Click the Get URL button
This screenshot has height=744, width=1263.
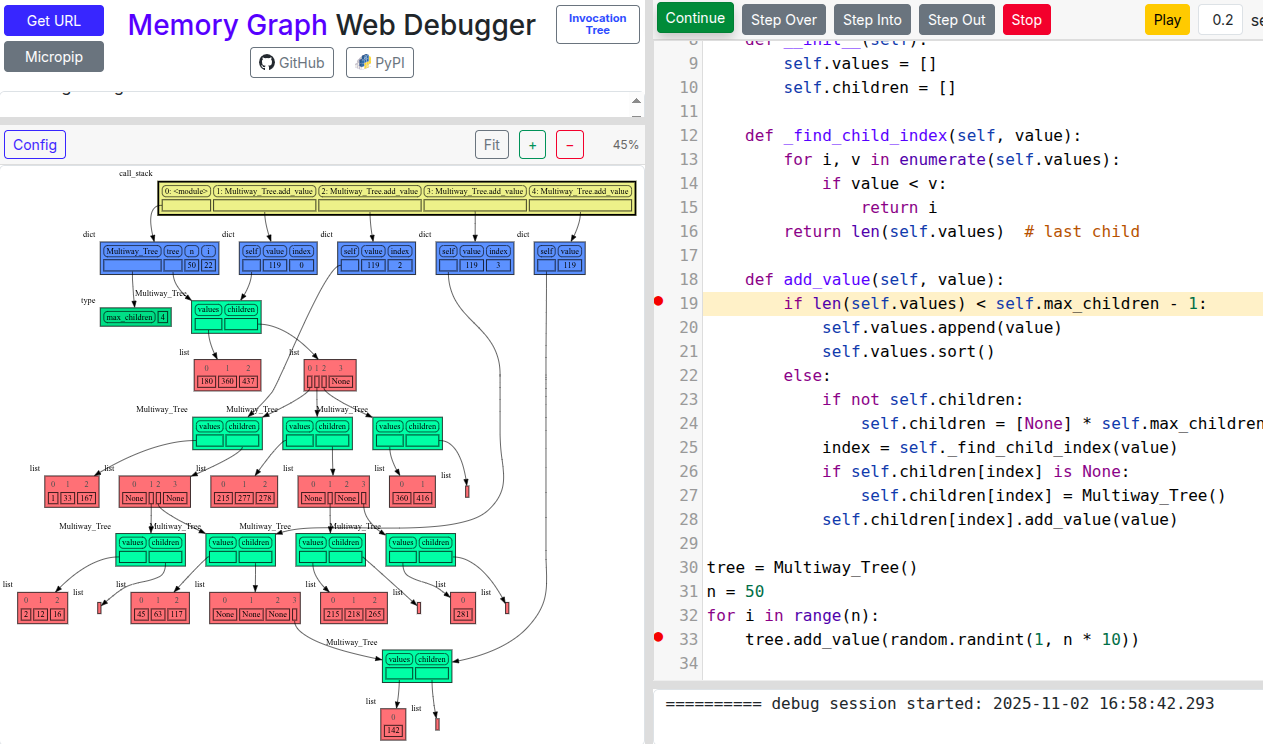coord(54,20)
